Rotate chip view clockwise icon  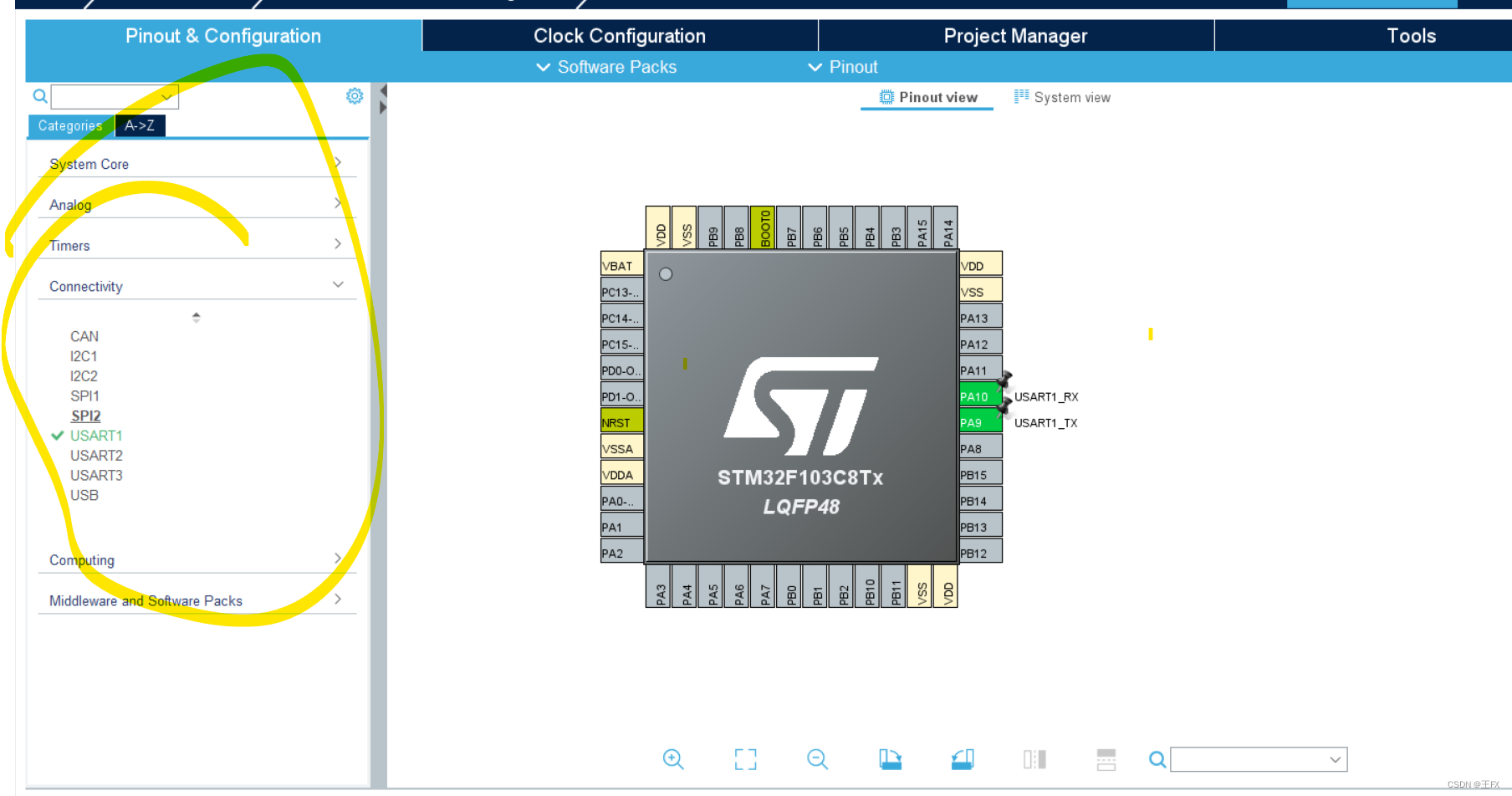click(x=890, y=759)
